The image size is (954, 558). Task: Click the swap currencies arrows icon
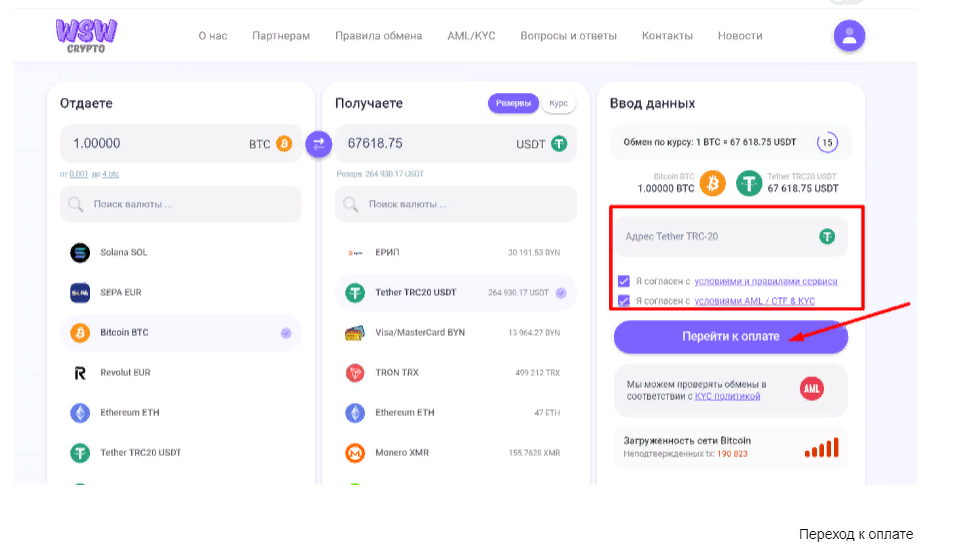pos(318,144)
